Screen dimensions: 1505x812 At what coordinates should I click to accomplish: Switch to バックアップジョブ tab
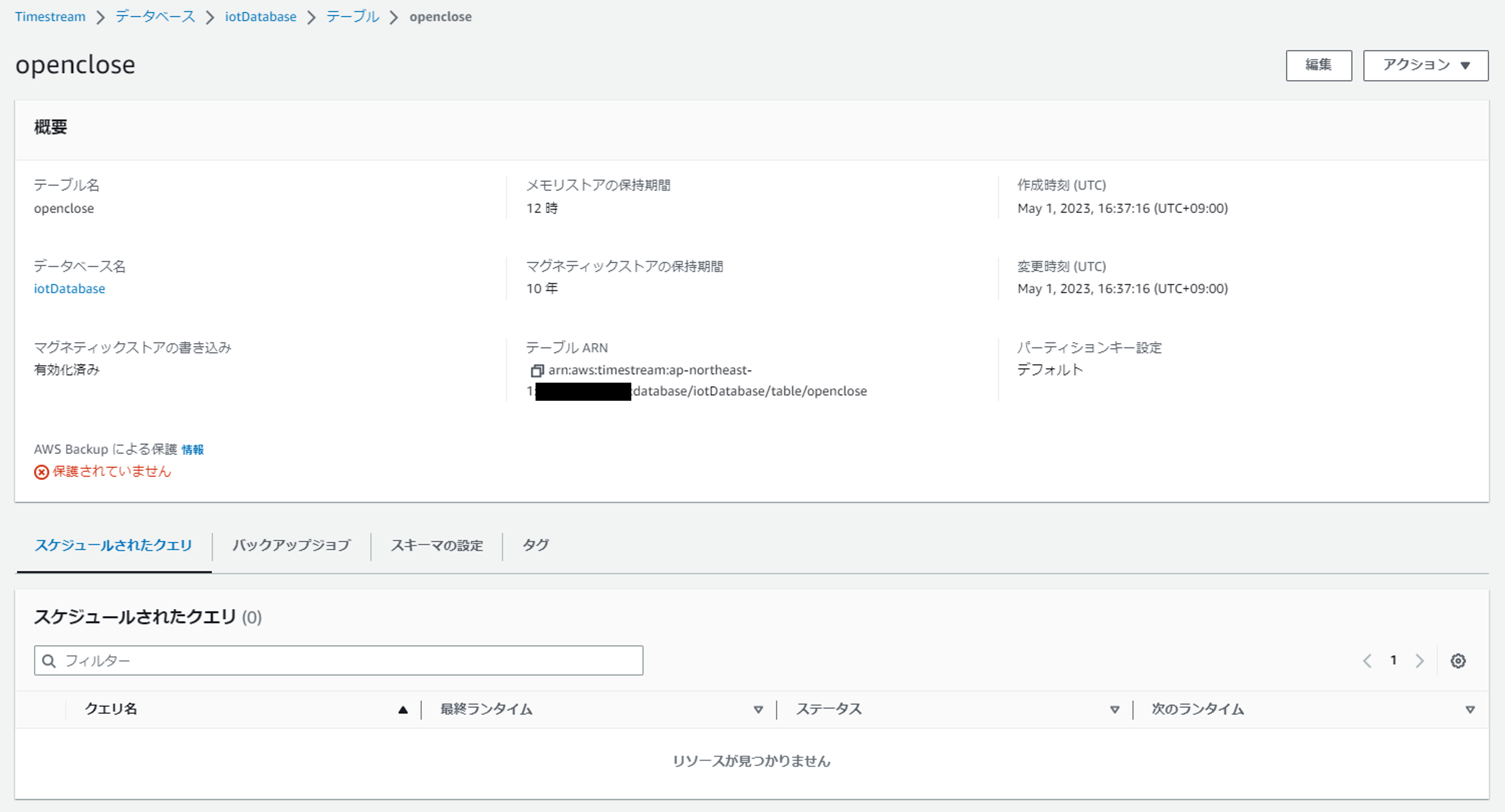tap(291, 546)
